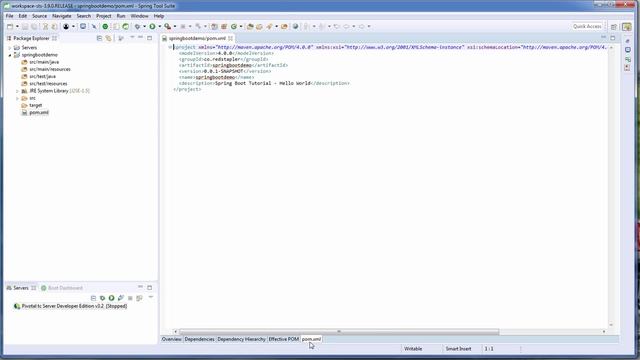The width and height of the screenshot is (640, 360).
Task: Click the Debug toolbar icon
Action: (138, 27)
